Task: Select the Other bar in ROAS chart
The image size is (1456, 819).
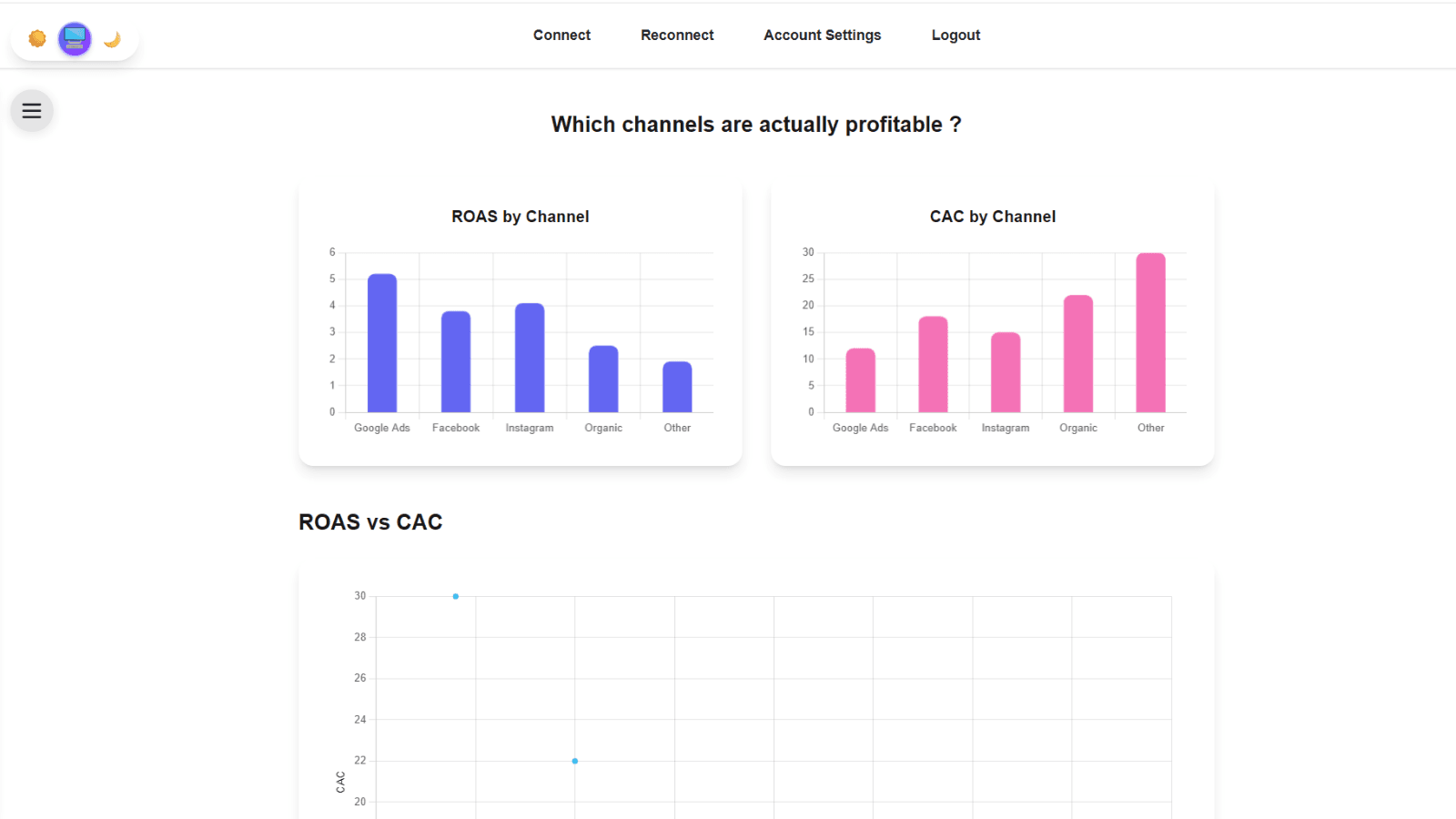Action: click(677, 387)
